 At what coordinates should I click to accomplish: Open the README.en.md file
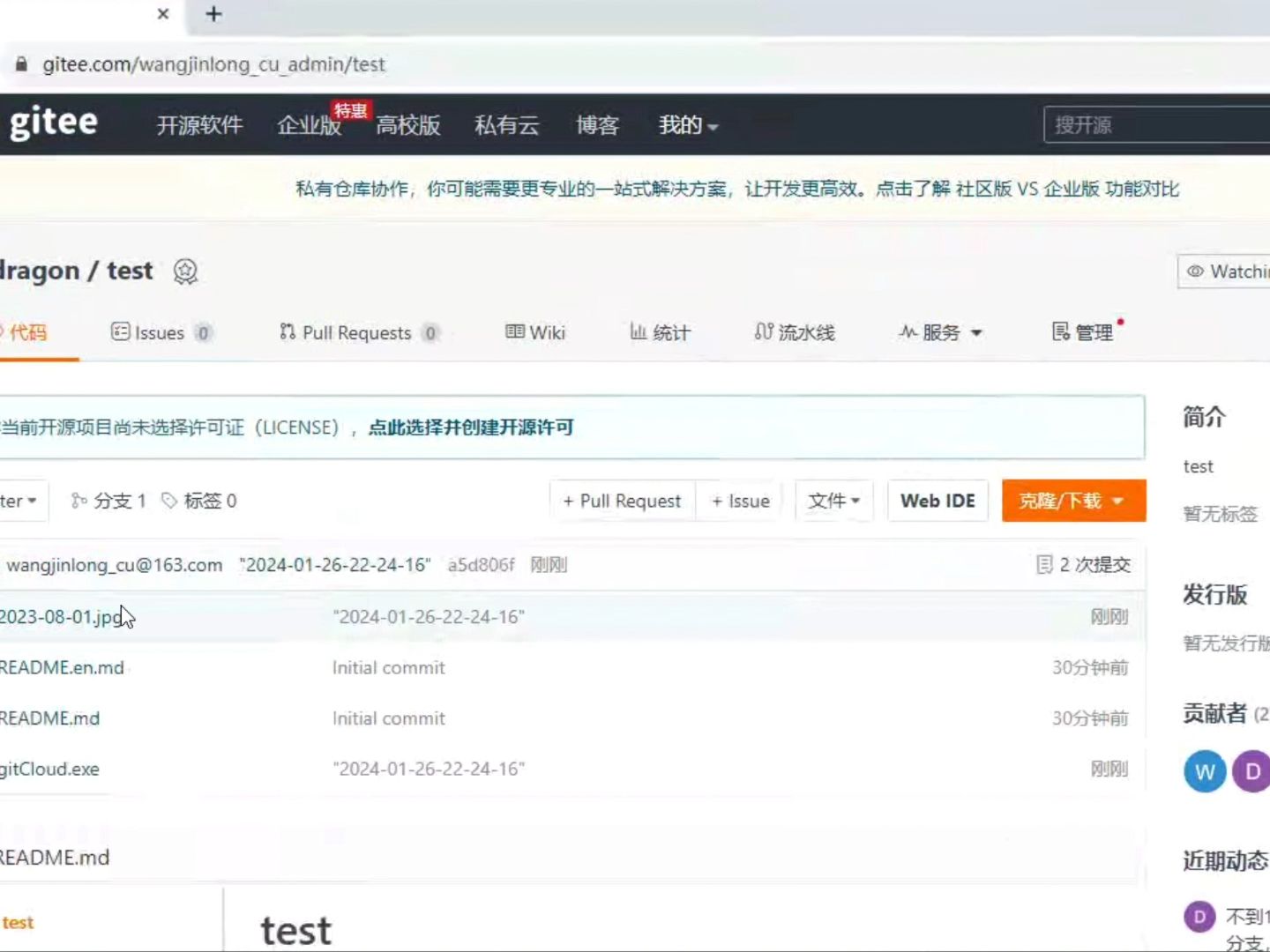62,668
